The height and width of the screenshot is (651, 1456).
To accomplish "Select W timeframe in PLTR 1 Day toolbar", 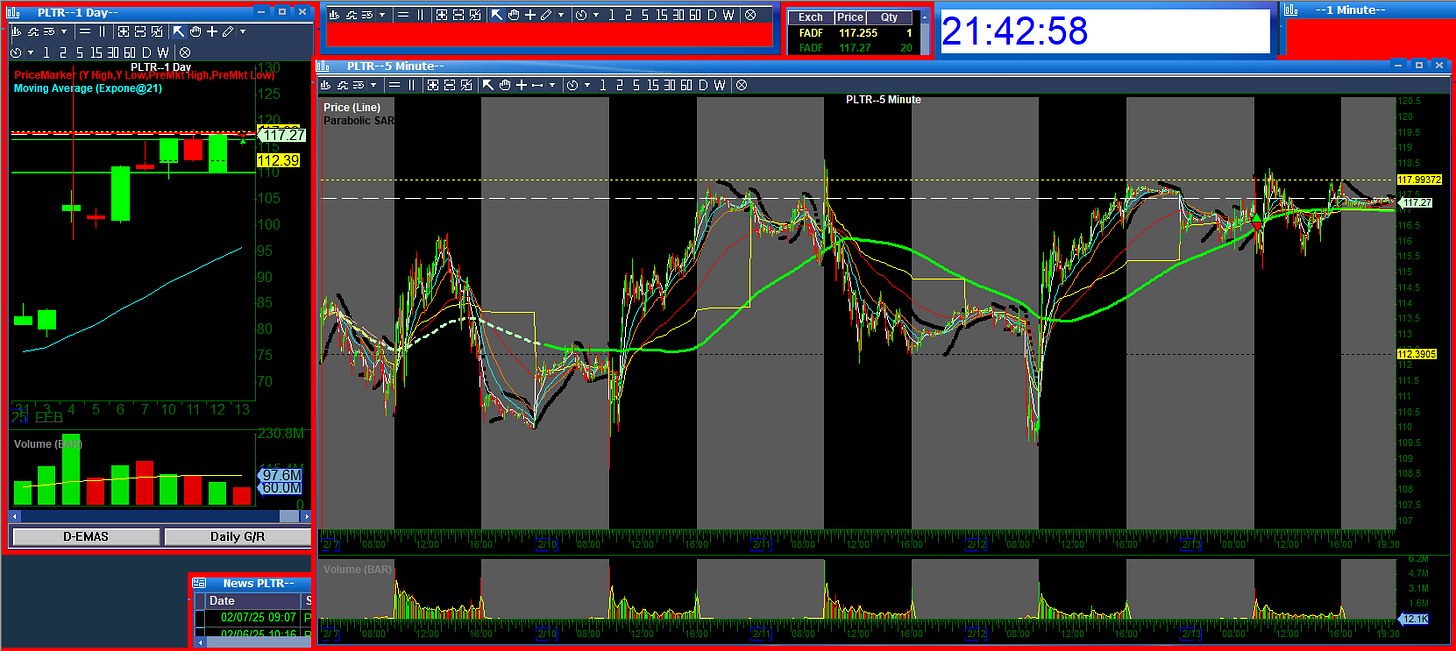I will tap(163, 52).
